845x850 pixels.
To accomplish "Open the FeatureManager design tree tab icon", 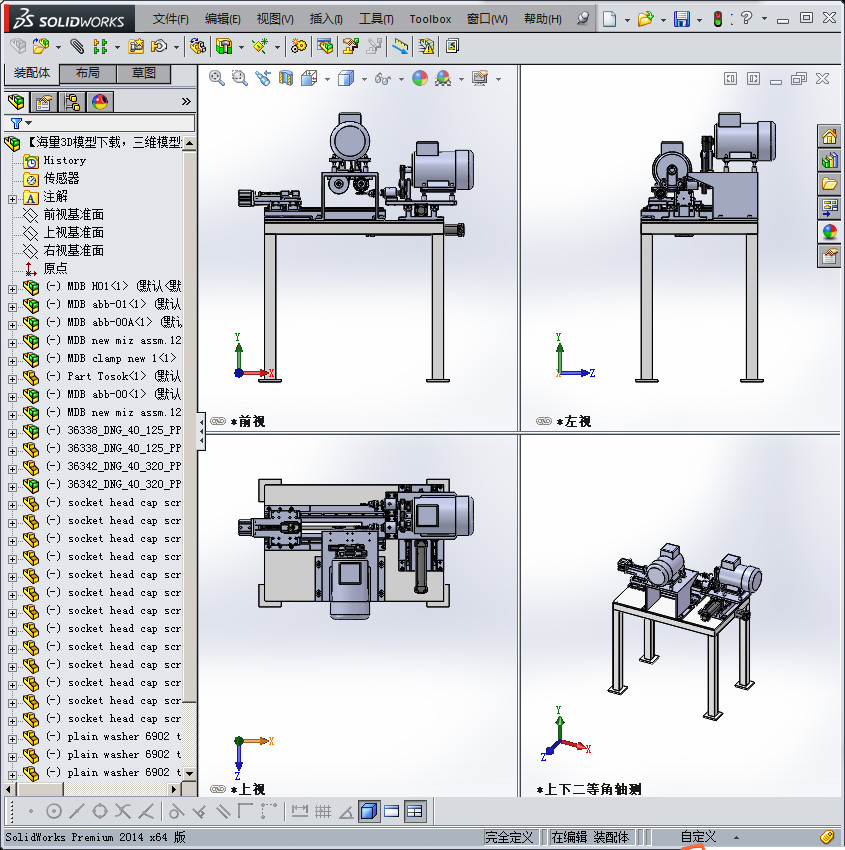I will [x=16, y=101].
